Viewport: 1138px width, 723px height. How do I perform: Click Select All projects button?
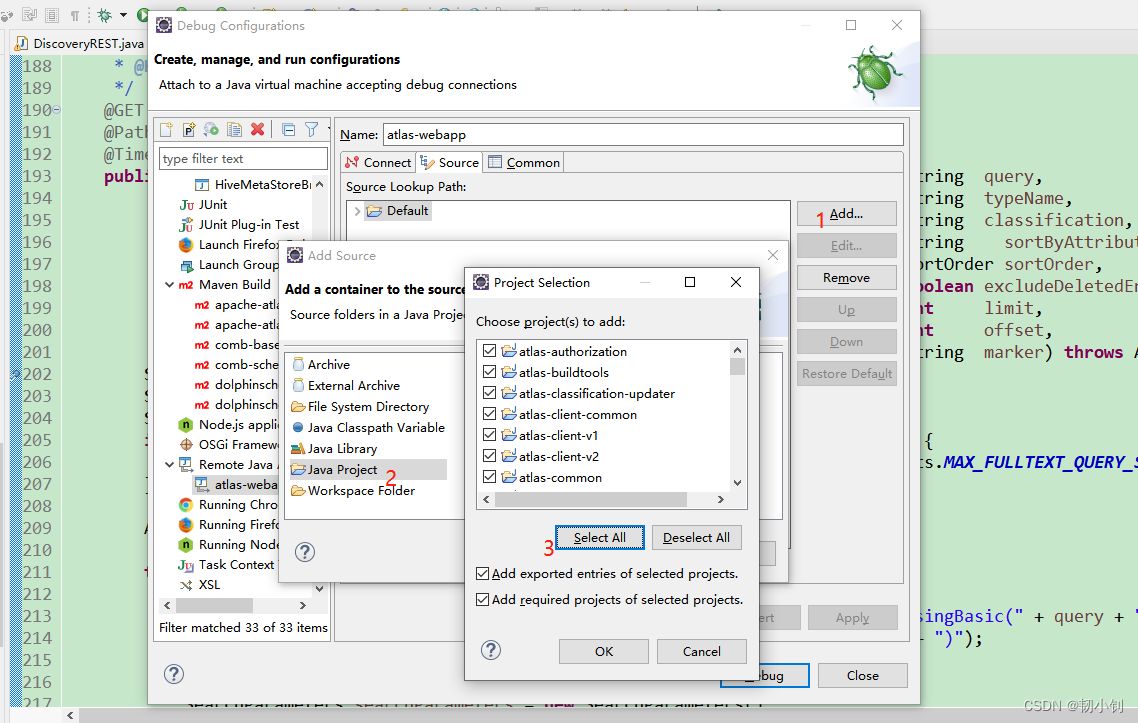point(599,538)
